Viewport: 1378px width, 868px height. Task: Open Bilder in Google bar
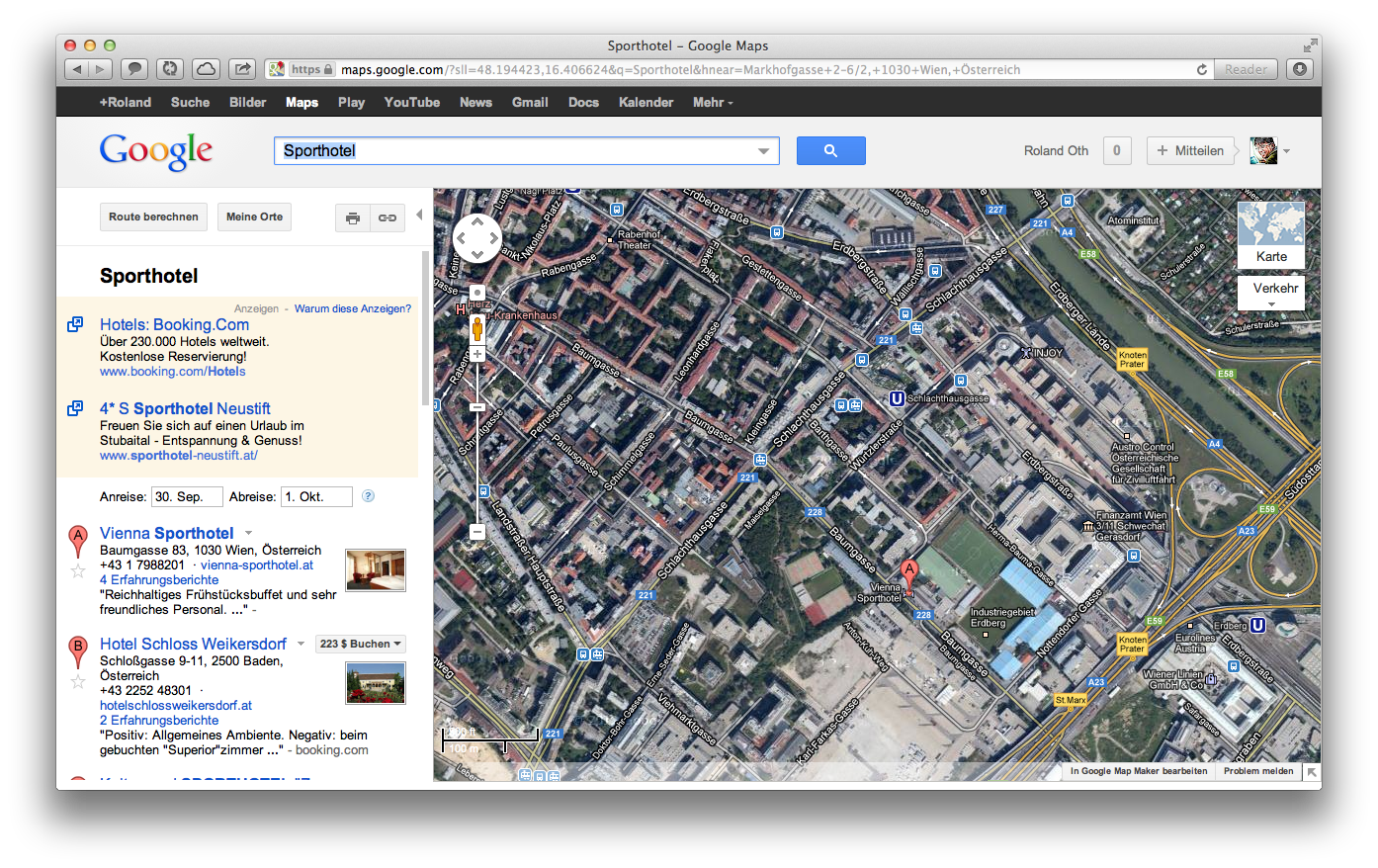click(248, 102)
